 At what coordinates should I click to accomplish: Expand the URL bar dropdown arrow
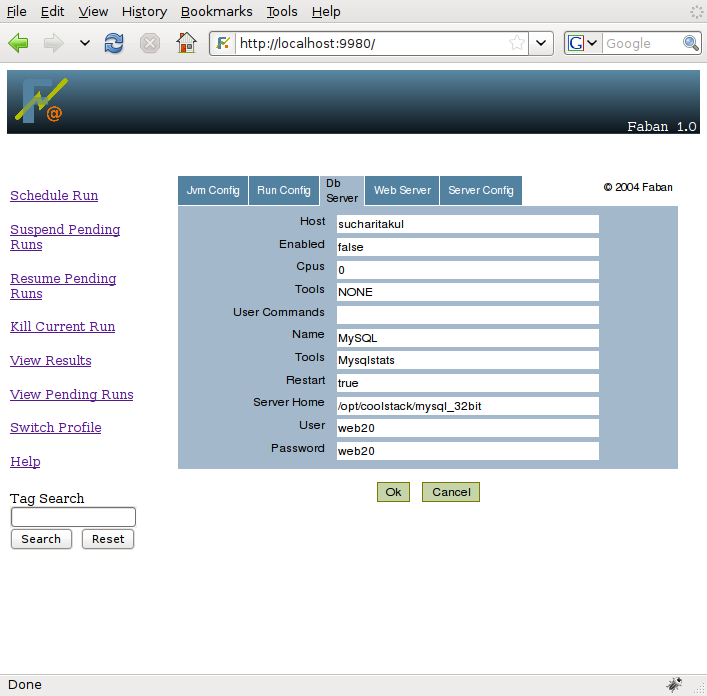[542, 43]
